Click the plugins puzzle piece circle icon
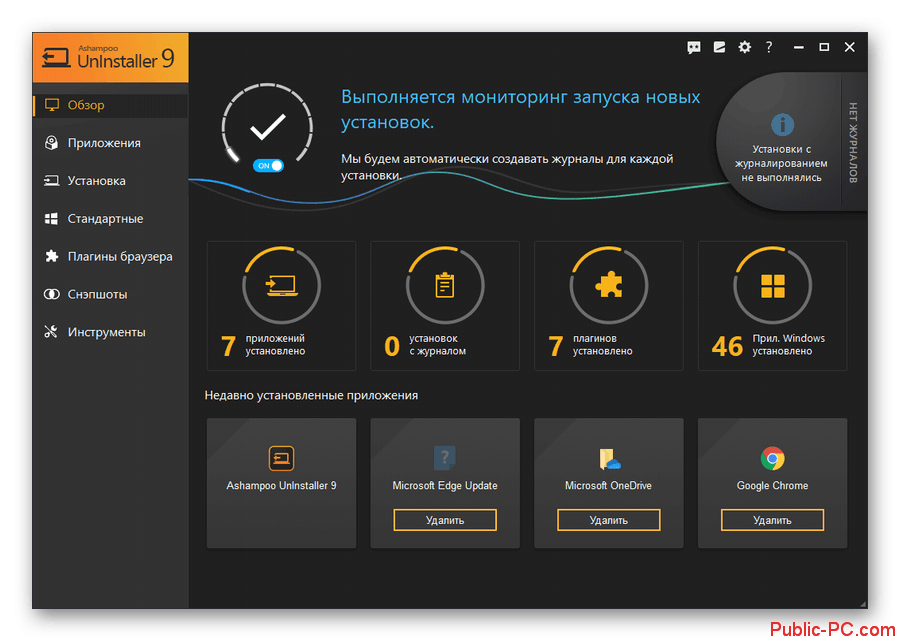The image size is (900, 641). [608, 287]
